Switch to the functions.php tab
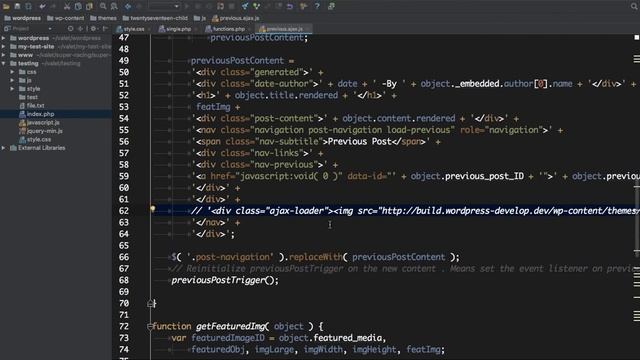640x360 pixels. coord(225,29)
